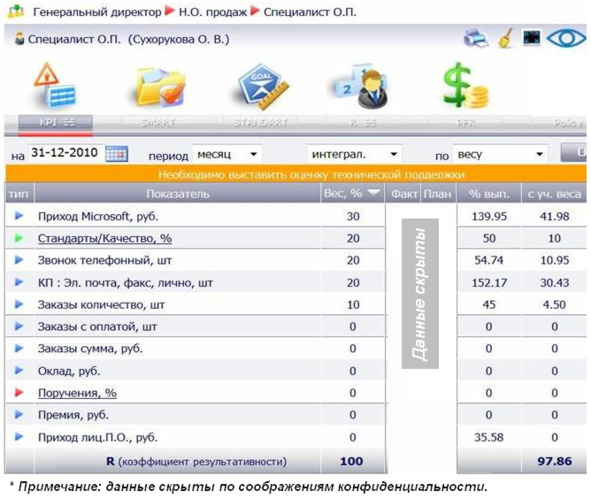The image size is (591, 499).
Task: Open the dollar coins PFR icon
Action: [465, 86]
